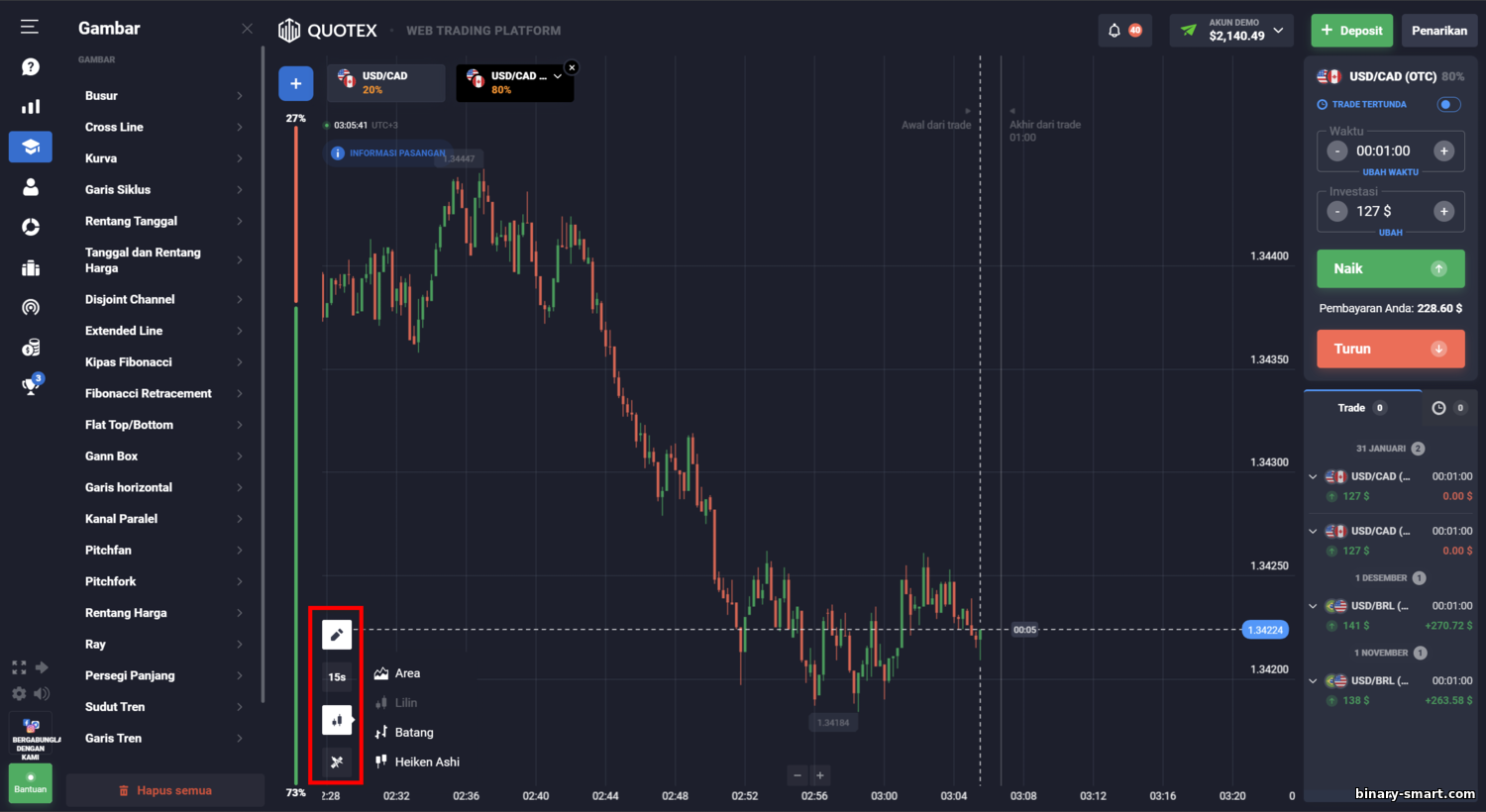
Task: Open the candlestick chart type icon
Action: pyautogui.click(x=337, y=720)
